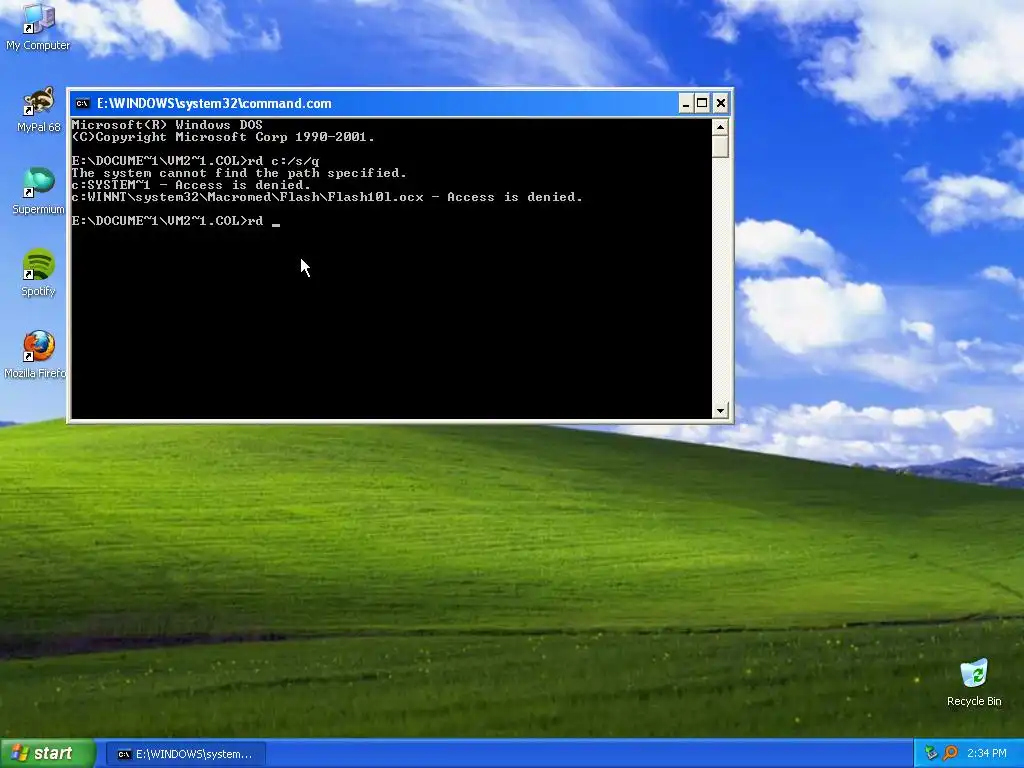Open the My Computer desktop icon

coord(38,26)
